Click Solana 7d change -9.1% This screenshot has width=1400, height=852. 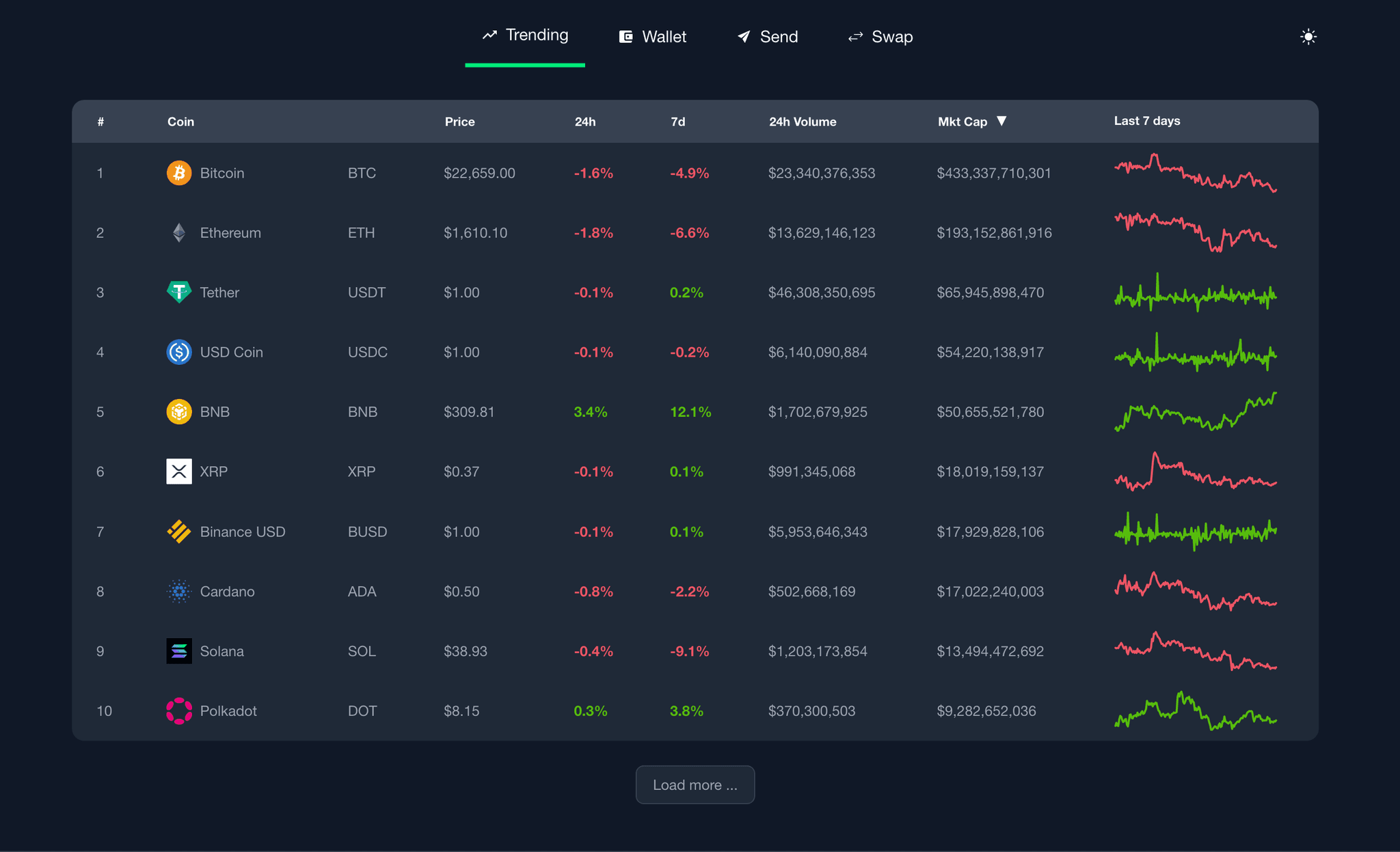(x=689, y=651)
